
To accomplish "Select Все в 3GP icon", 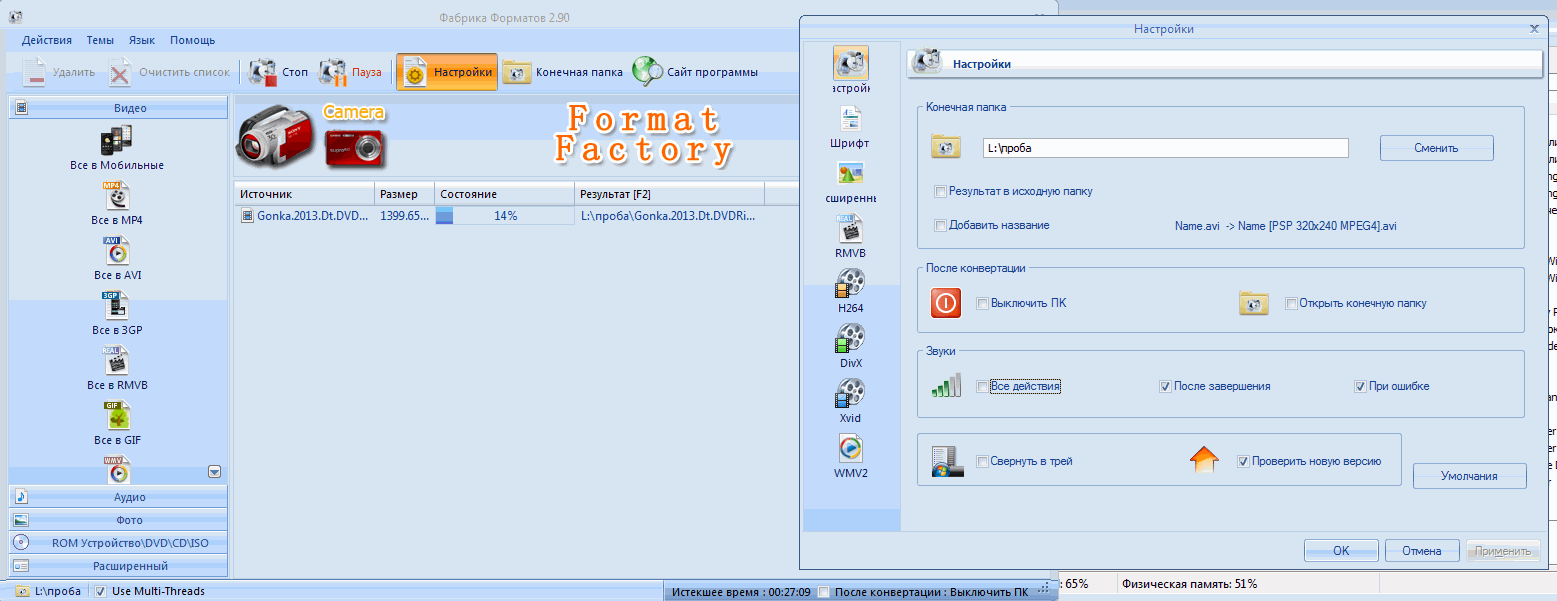I will pyautogui.click(x=117, y=306).
